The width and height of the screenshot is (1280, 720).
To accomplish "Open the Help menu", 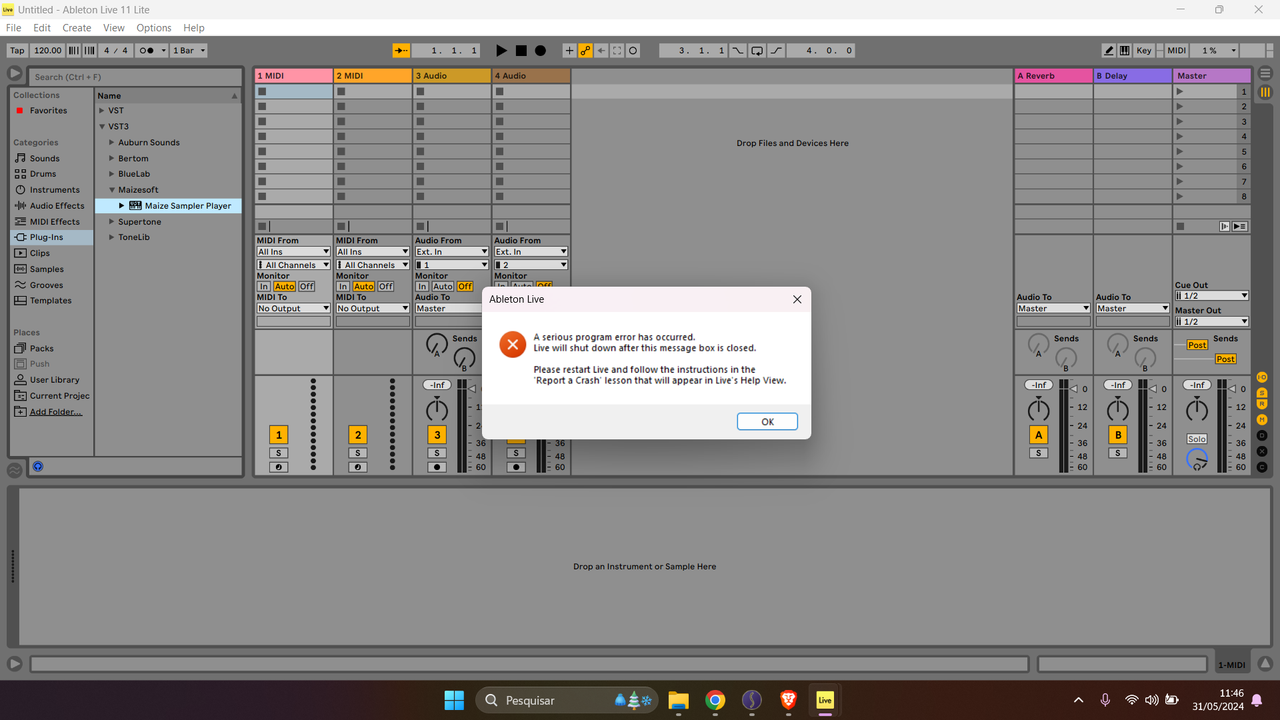I will 194,28.
